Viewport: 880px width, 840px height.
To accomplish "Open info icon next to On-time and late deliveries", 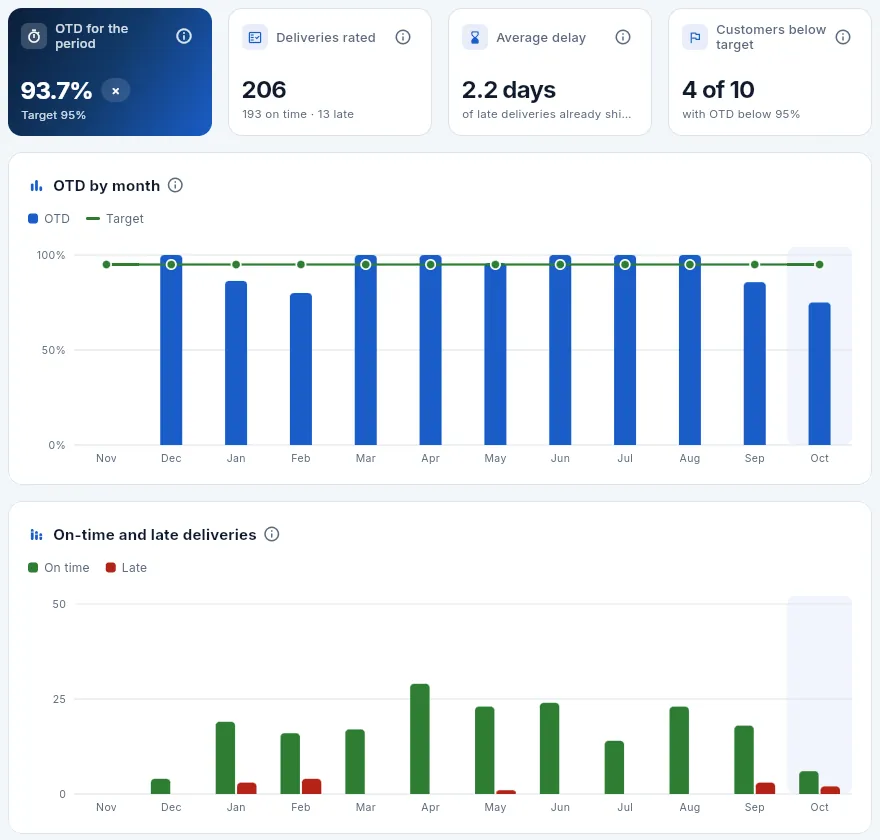I will 272,534.
